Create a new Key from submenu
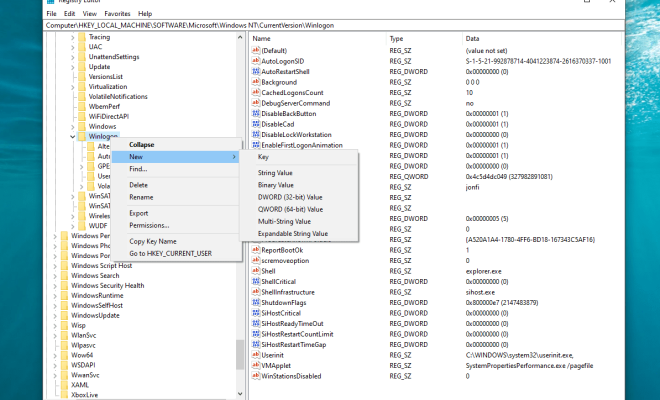Viewport: 660px width, 400px height. [299, 157]
